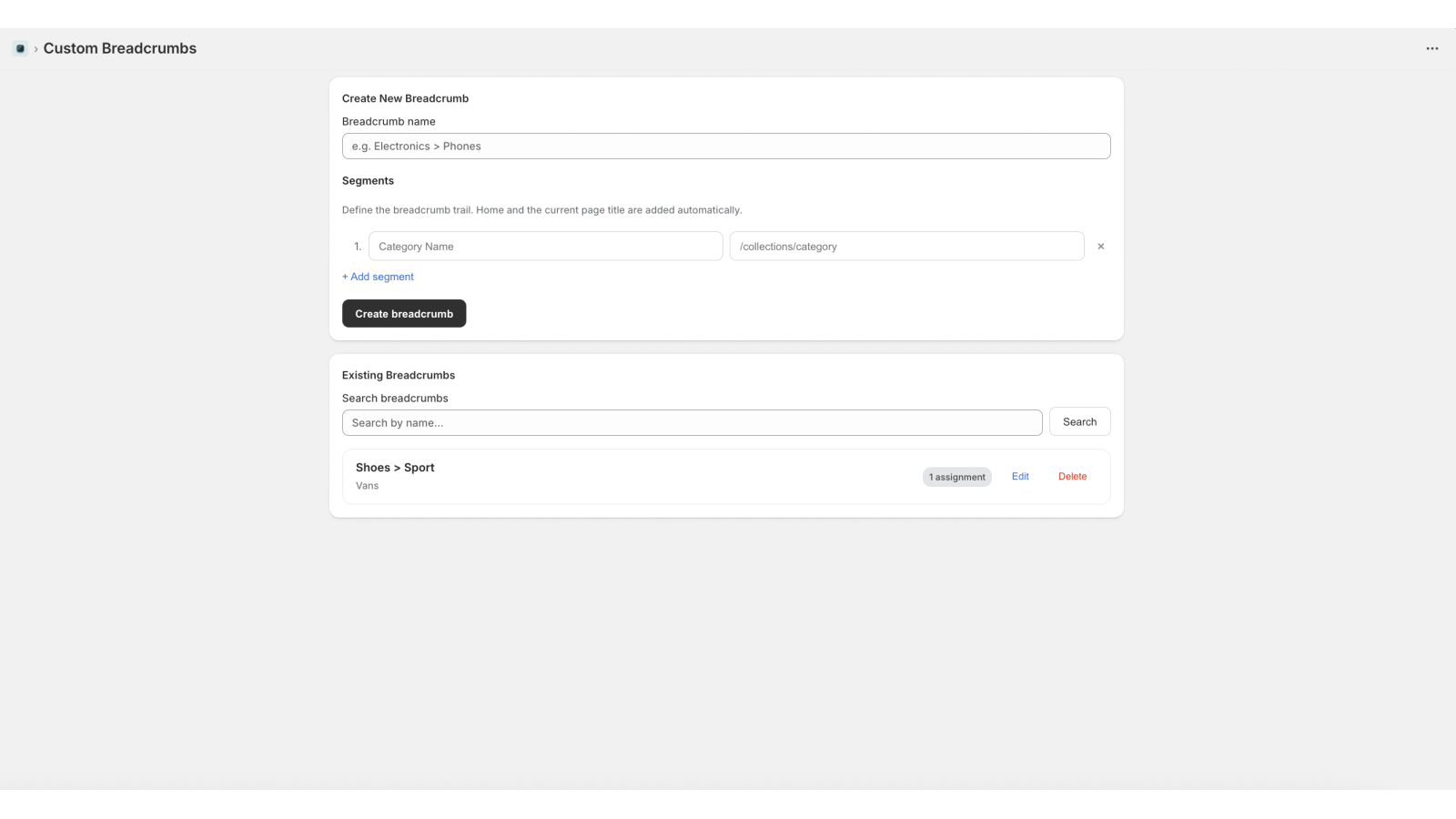Select the /collections/category URL field
Image resolution: width=1456 pixels, height=819 pixels.
[x=906, y=247]
